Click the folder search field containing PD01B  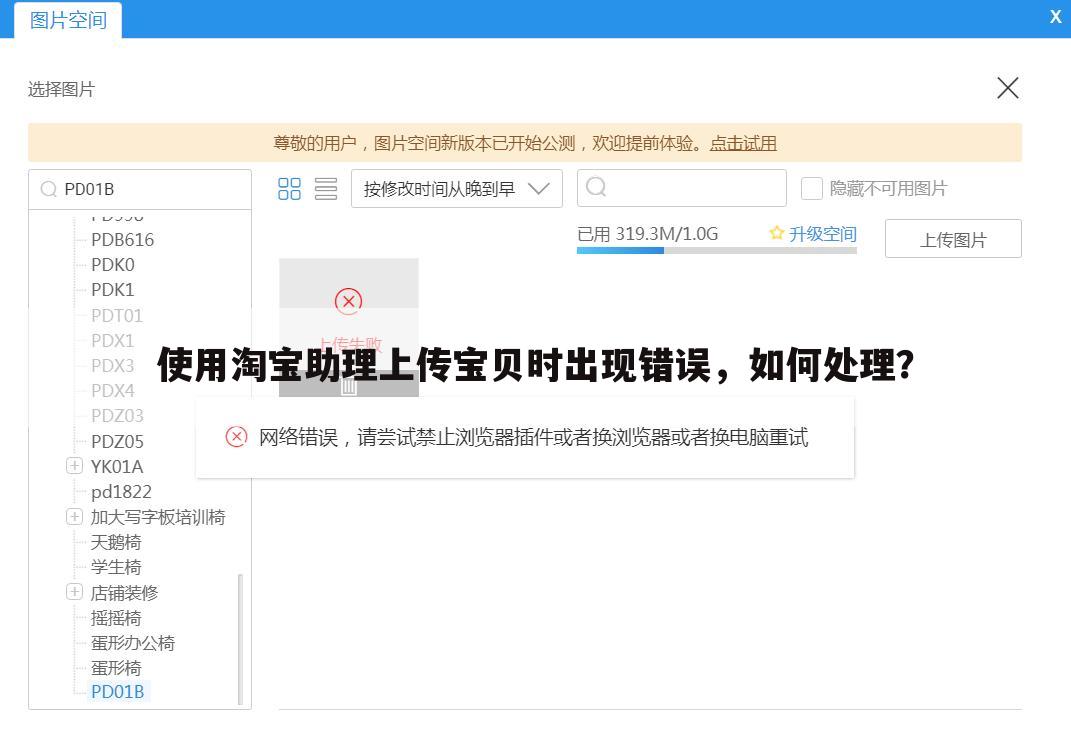point(140,189)
